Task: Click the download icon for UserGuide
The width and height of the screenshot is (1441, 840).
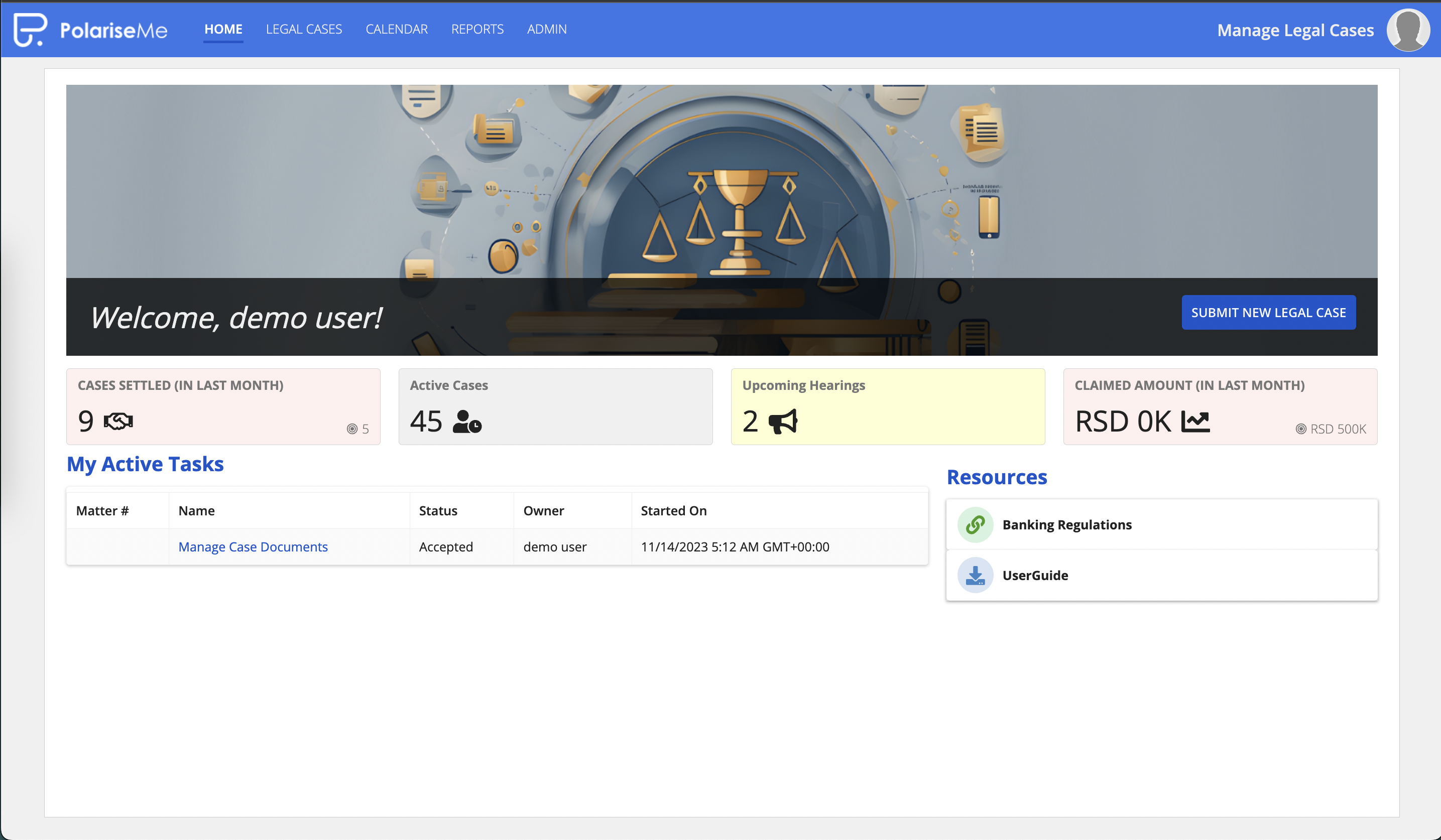Action: click(975, 575)
